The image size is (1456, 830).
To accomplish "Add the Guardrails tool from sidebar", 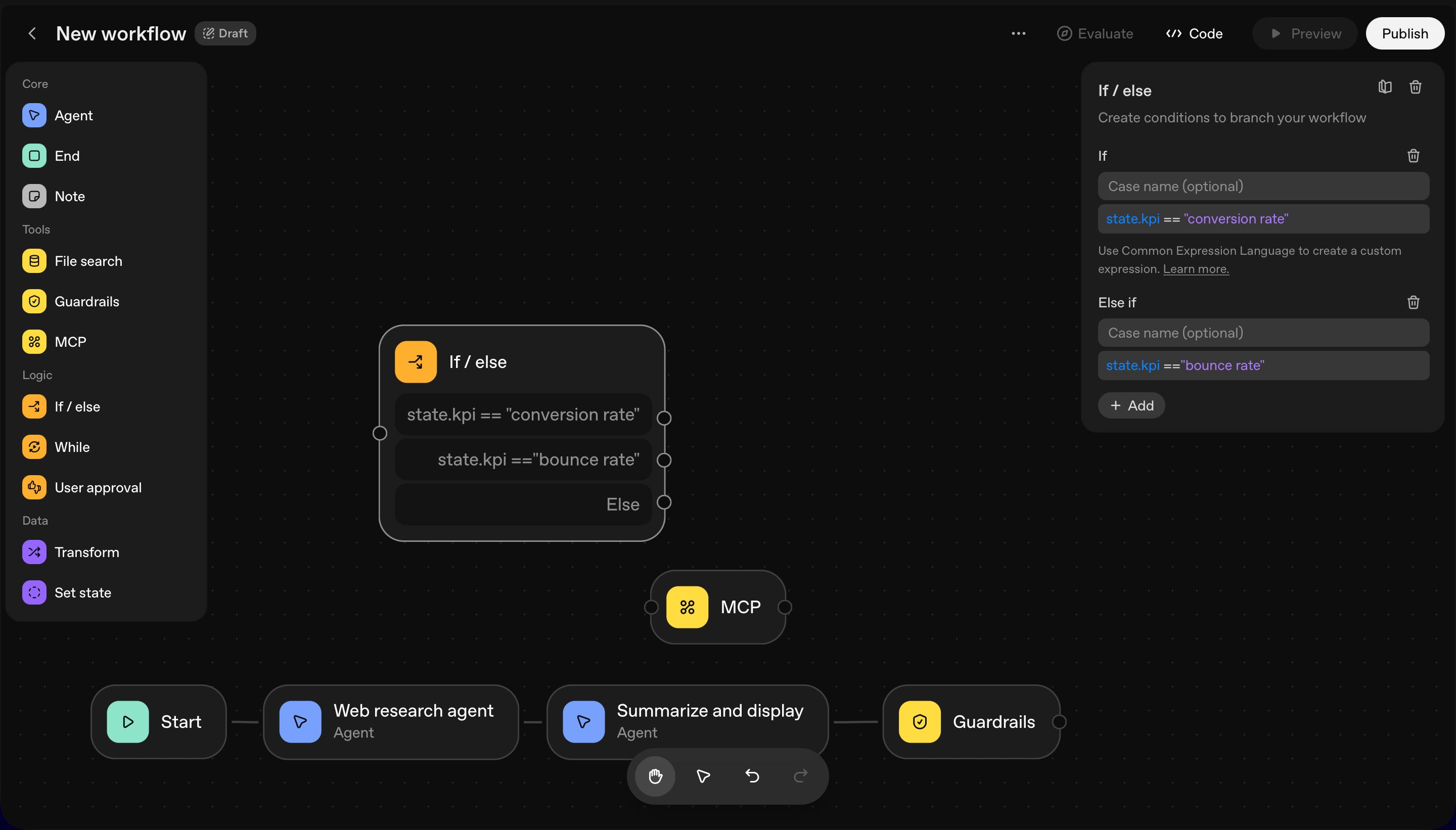I will (86, 302).
